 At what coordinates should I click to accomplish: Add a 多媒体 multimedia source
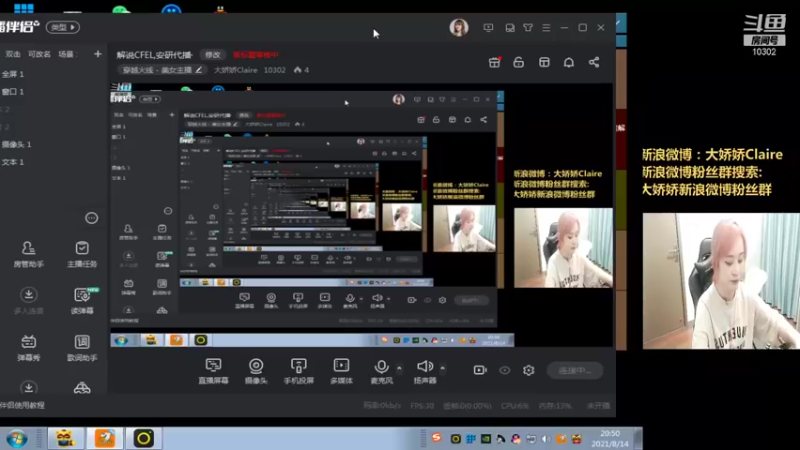pos(341,371)
